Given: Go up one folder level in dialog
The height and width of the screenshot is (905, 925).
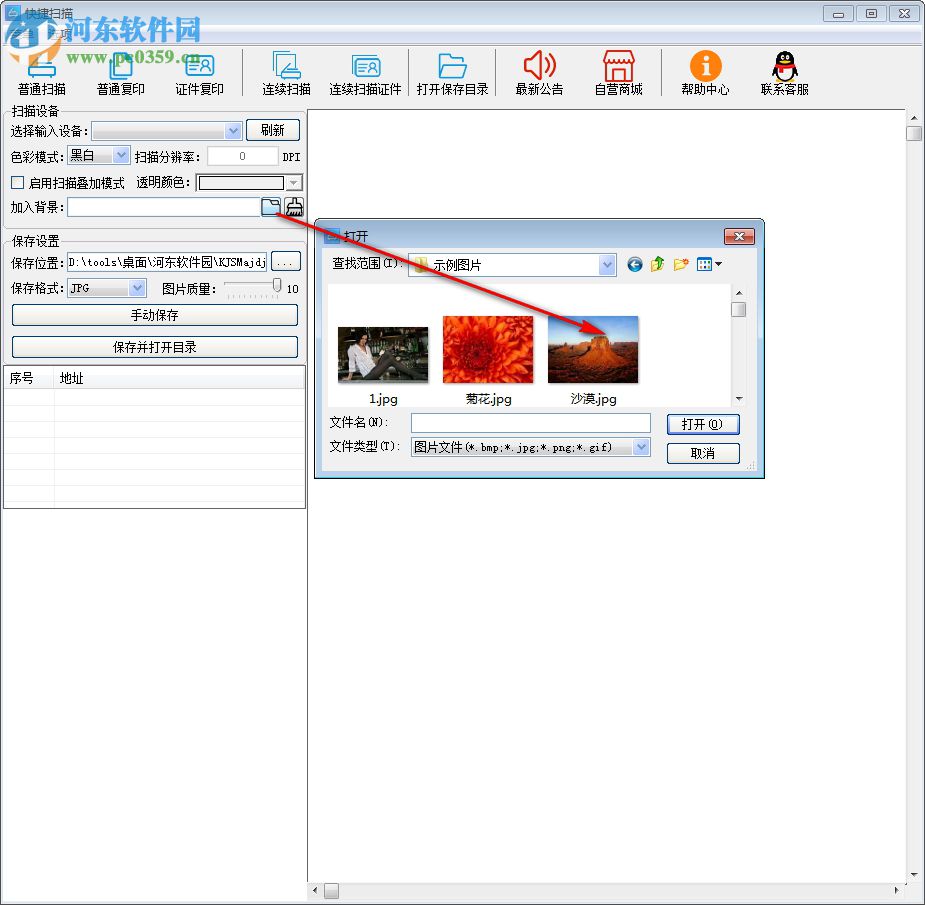Looking at the screenshot, I should point(657,264).
